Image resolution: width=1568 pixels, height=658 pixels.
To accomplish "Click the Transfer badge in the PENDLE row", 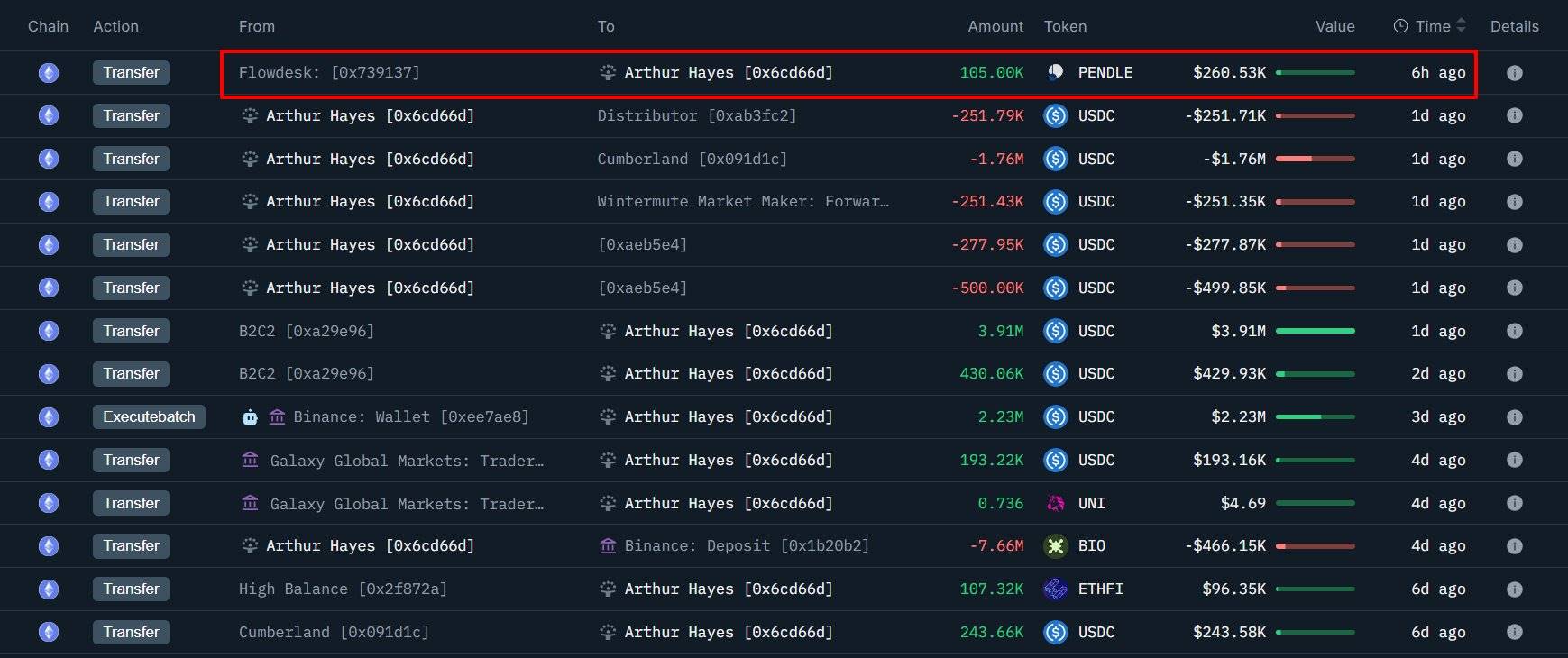I will (x=131, y=73).
